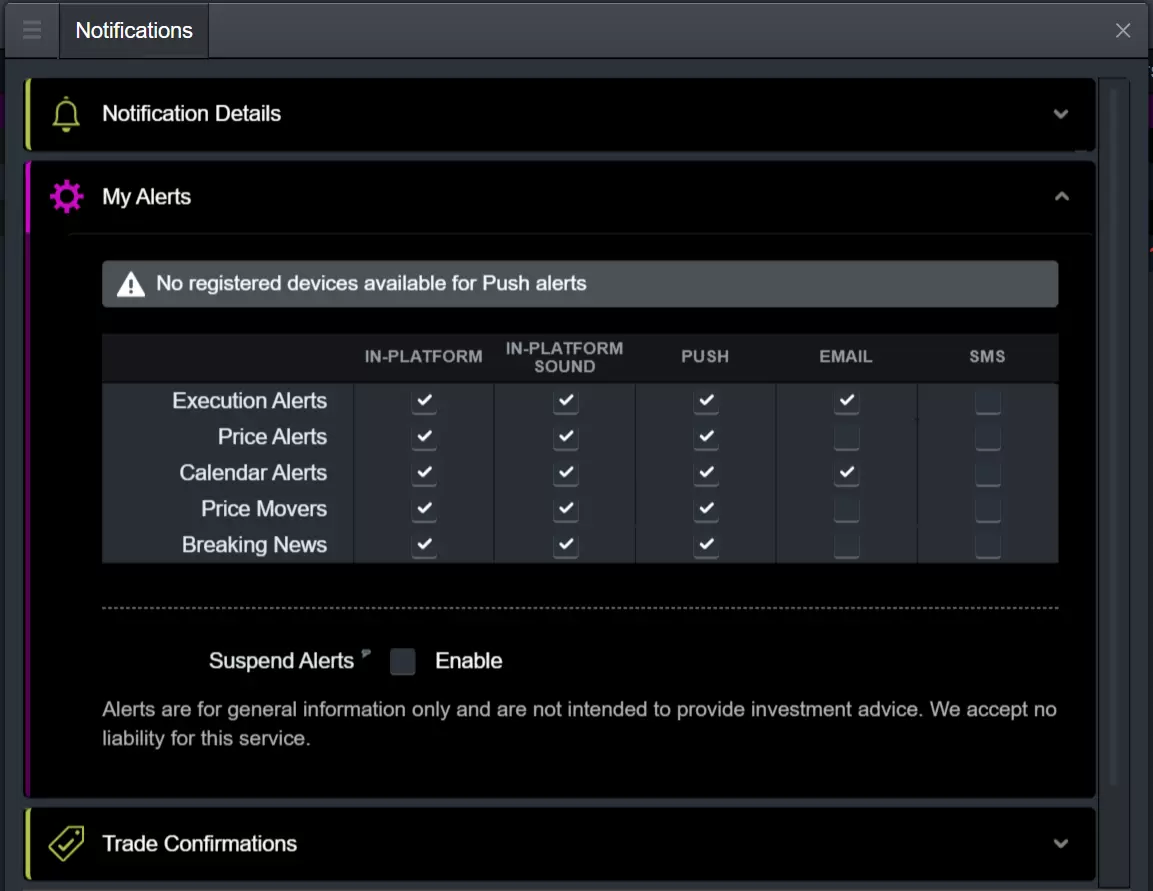Screen dimensions: 1153x891
Task: Click the magenta gear icon beside My Alerts
Action: tap(67, 197)
